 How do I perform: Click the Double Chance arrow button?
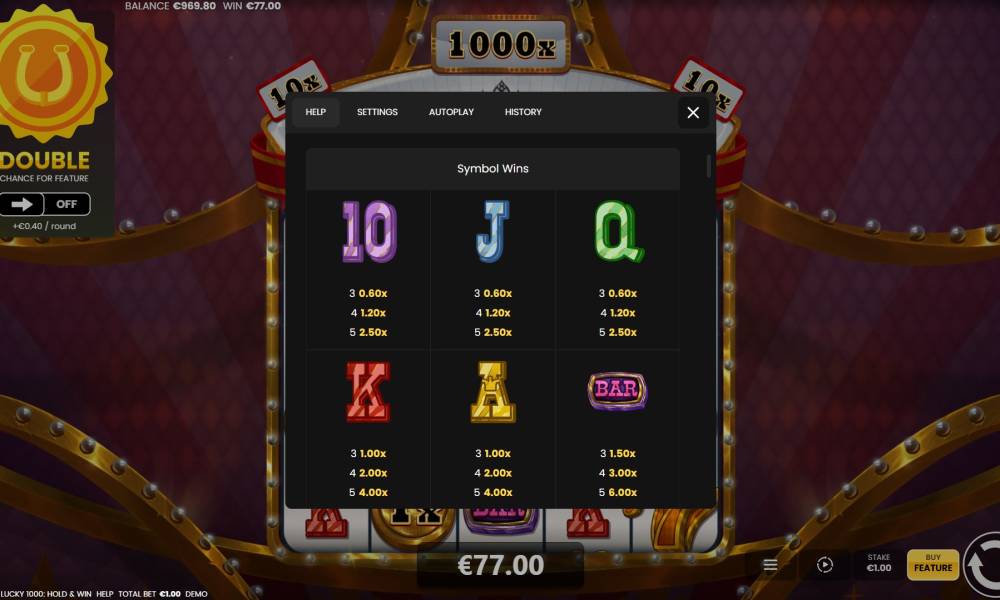(22, 204)
